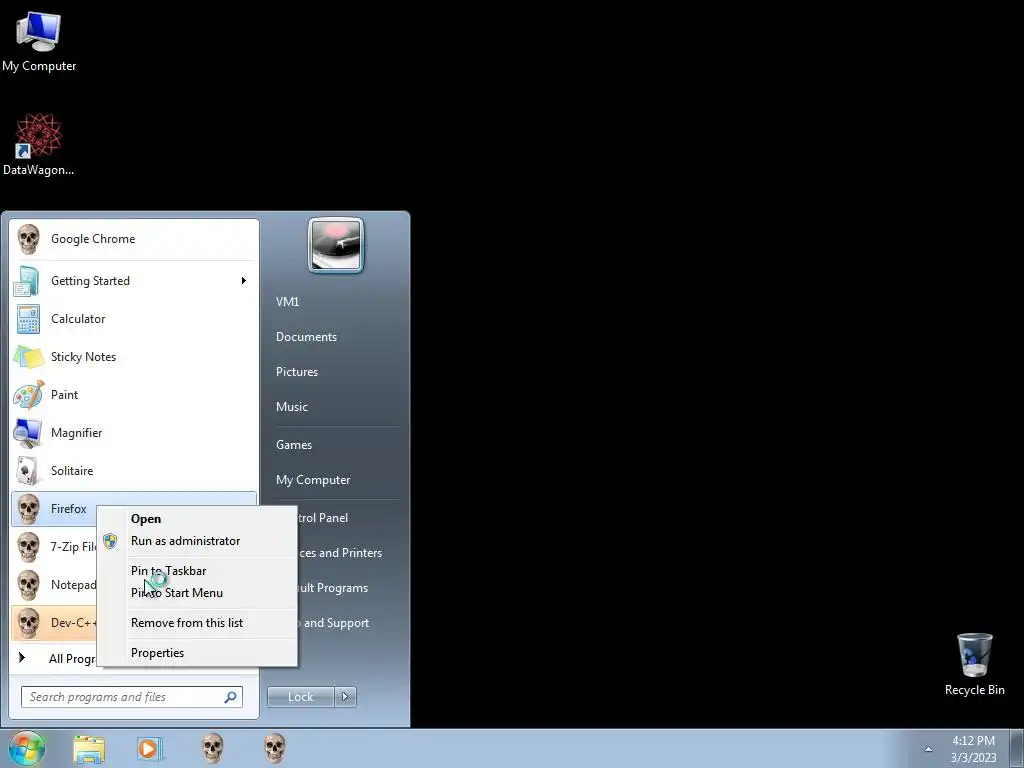Click the Sticky Notes icon

(x=28, y=357)
